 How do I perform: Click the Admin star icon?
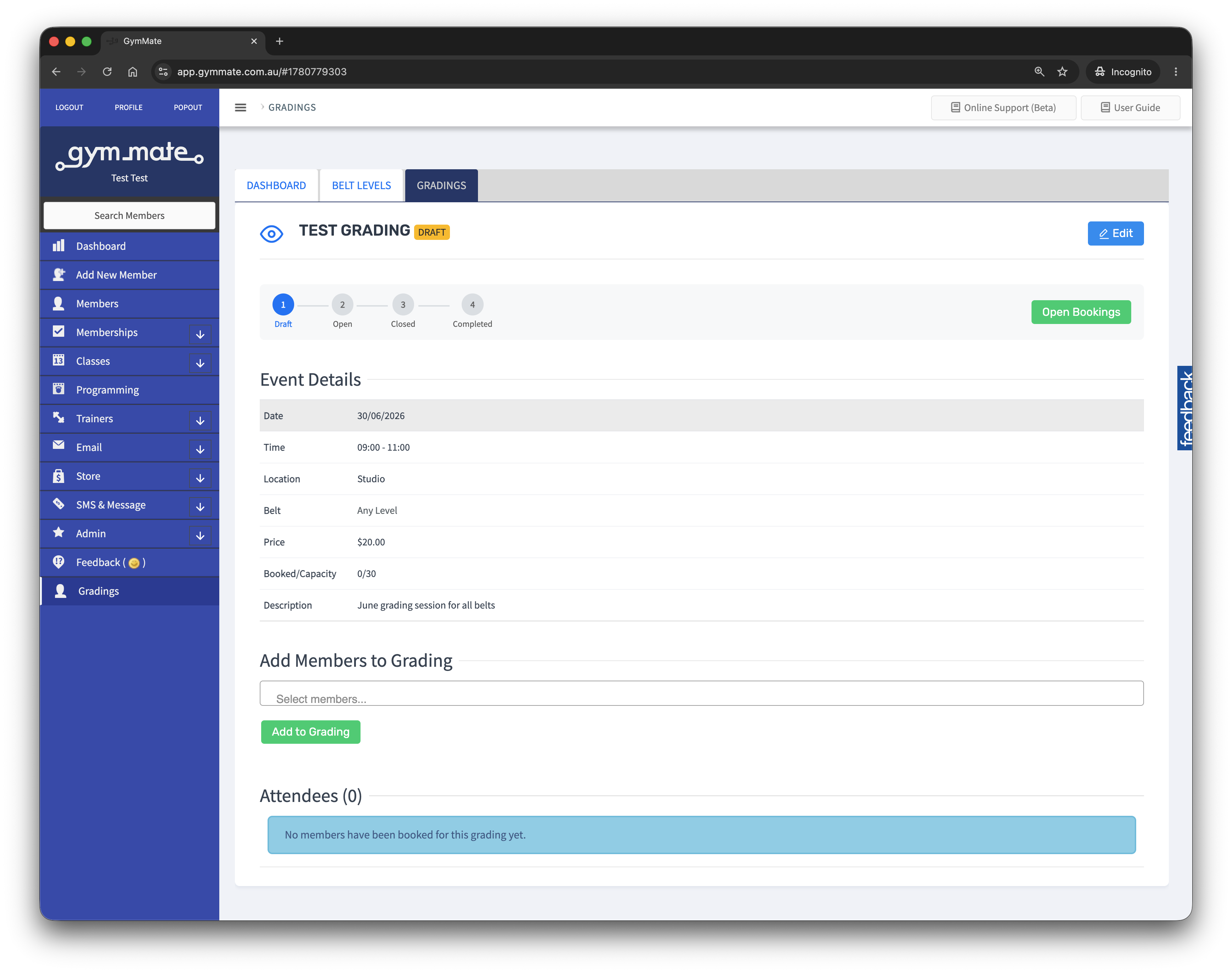(59, 533)
